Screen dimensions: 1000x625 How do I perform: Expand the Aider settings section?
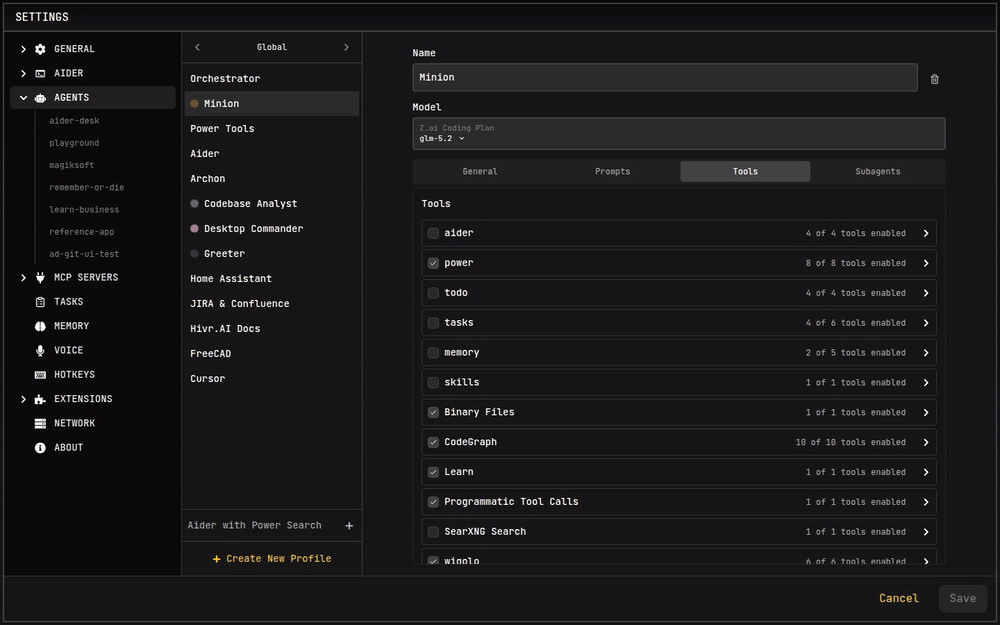tap(23, 73)
